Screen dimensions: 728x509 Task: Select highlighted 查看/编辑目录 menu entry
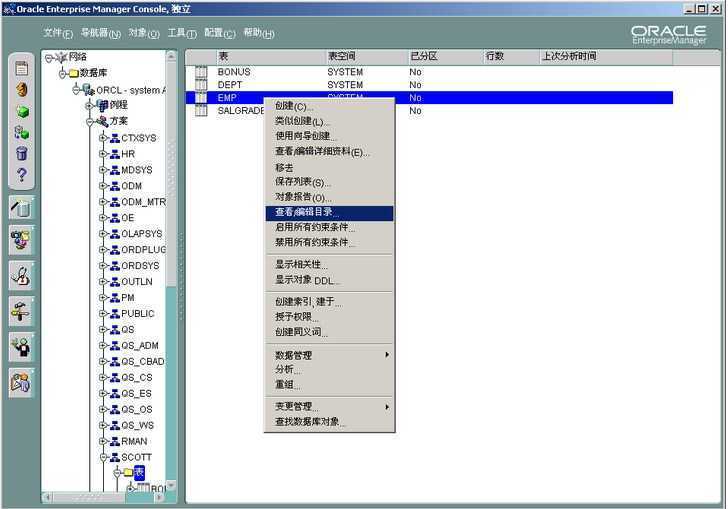tap(329, 212)
